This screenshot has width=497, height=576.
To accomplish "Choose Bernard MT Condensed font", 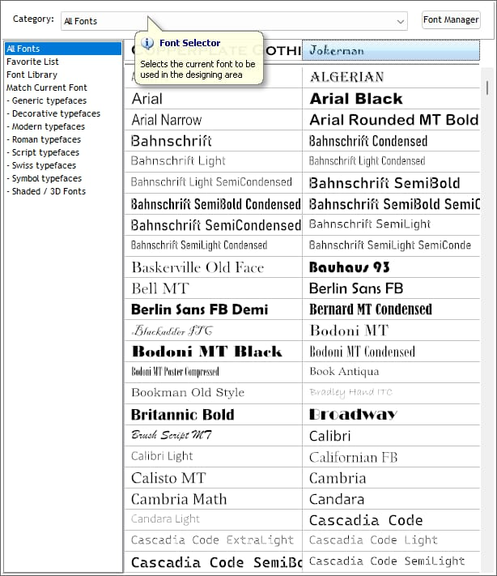I will (391, 309).
